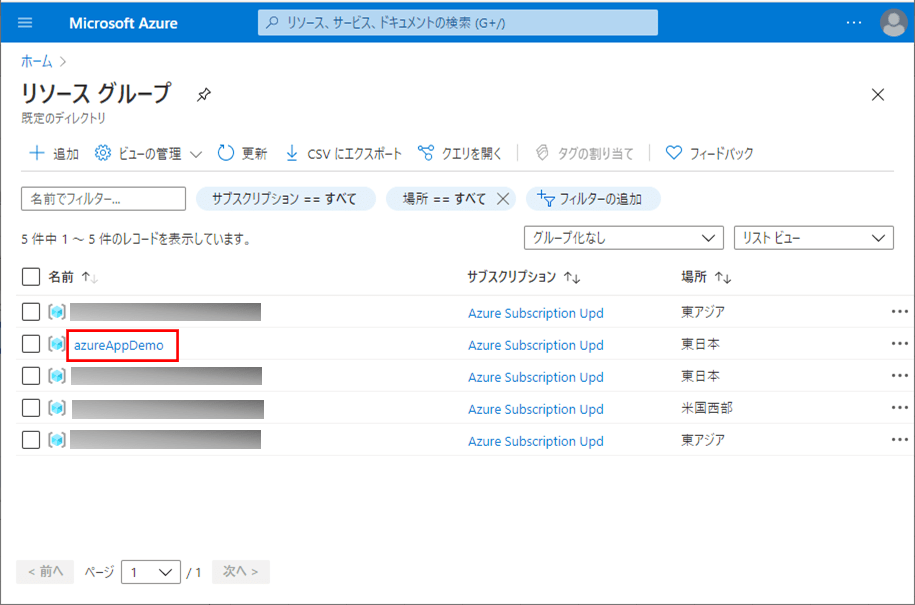The width and height of the screenshot is (915, 605).
Task: Open the page number dropdown
Action: [150, 572]
